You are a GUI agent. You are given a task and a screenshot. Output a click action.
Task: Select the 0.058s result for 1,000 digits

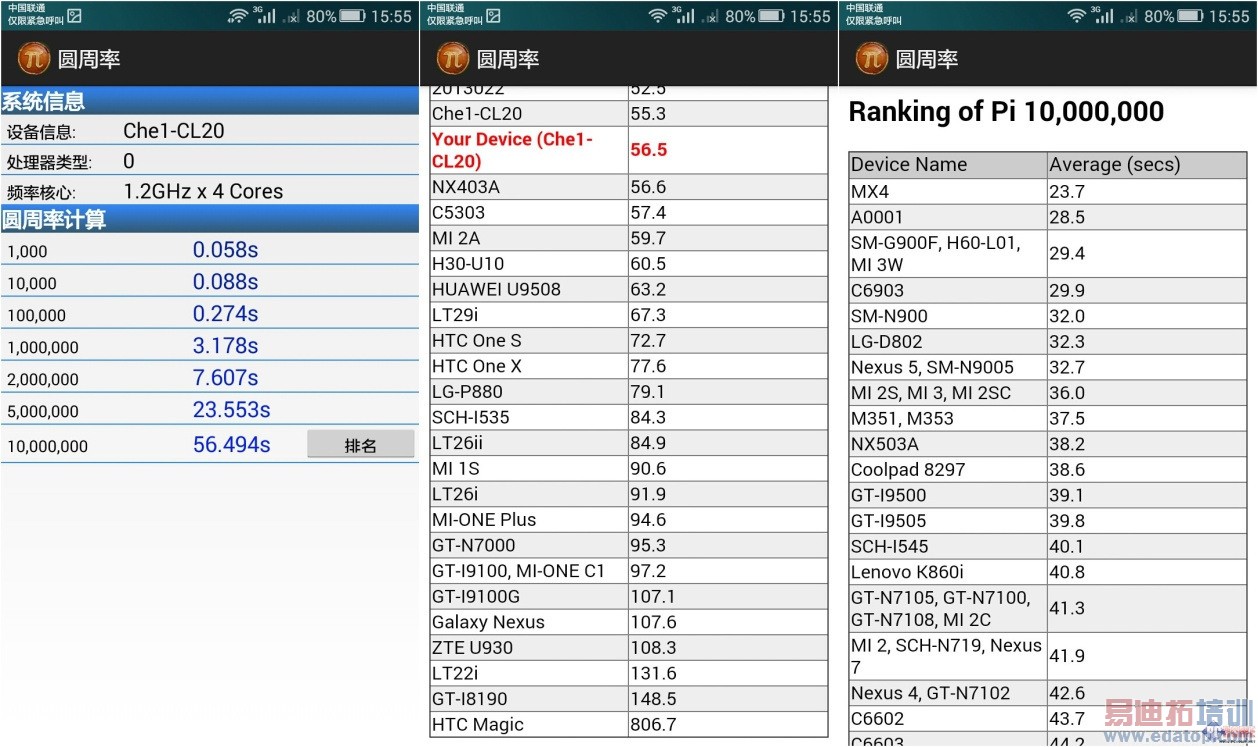point(225,250)
